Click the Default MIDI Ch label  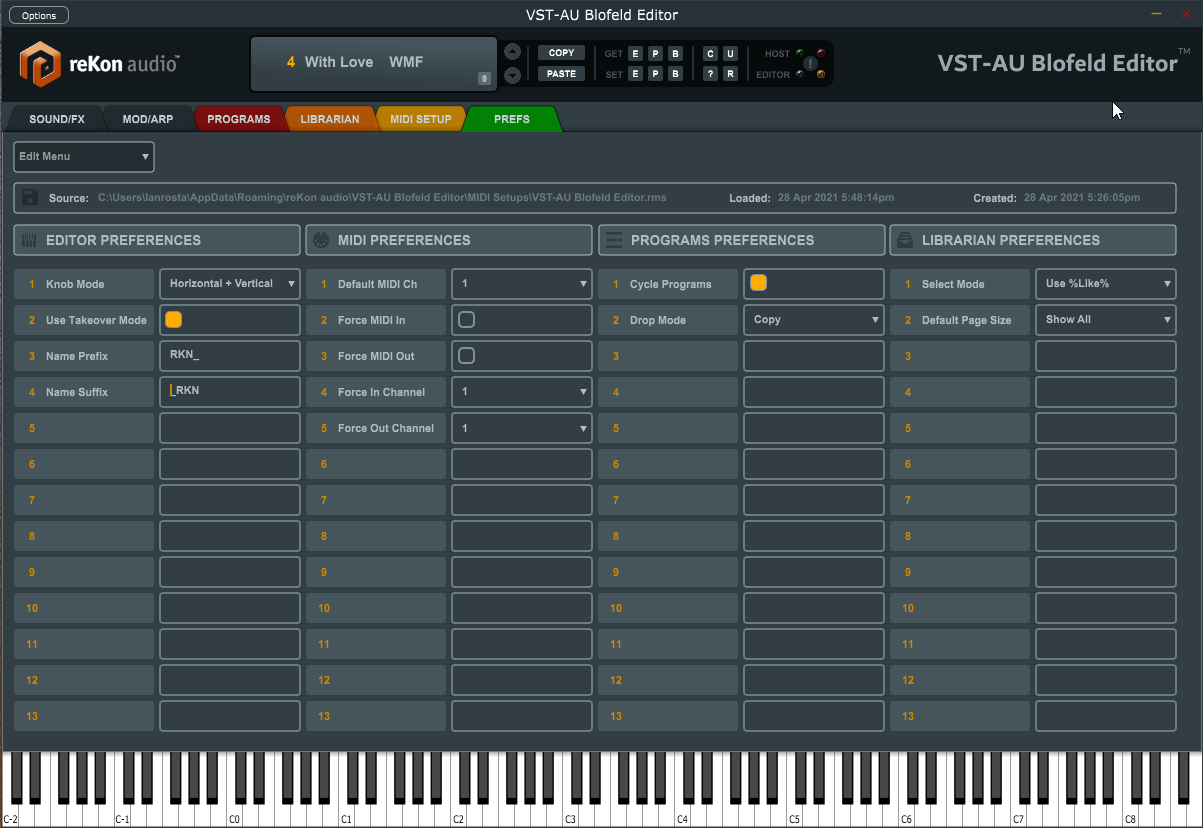377,284
